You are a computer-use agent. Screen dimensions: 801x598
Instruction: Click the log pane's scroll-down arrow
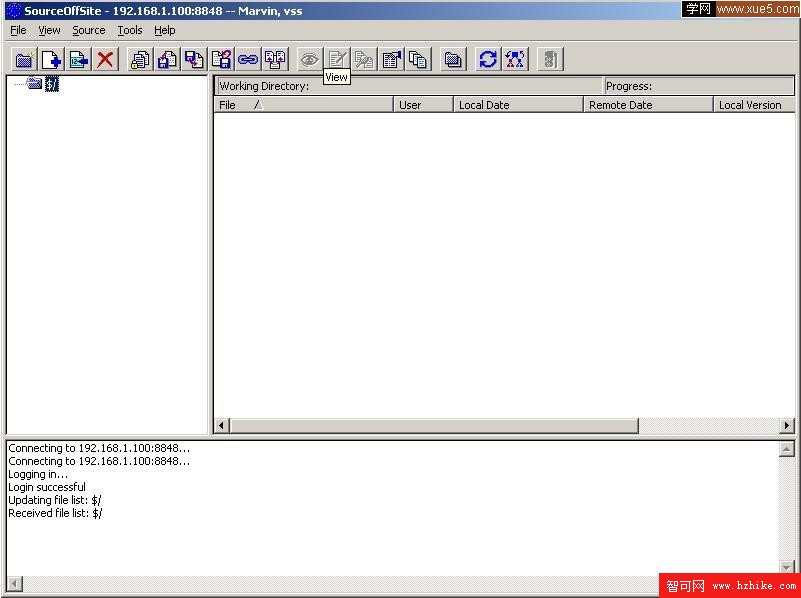(x=787, y=566)
